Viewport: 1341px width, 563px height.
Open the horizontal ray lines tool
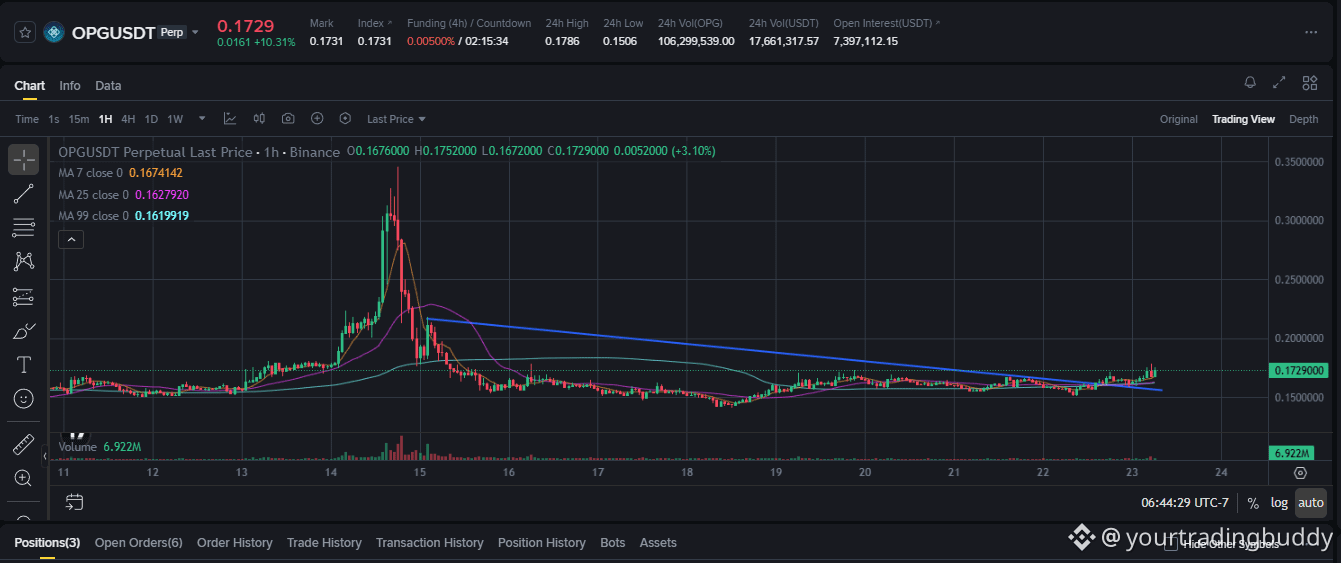click(x=24, y=228)
